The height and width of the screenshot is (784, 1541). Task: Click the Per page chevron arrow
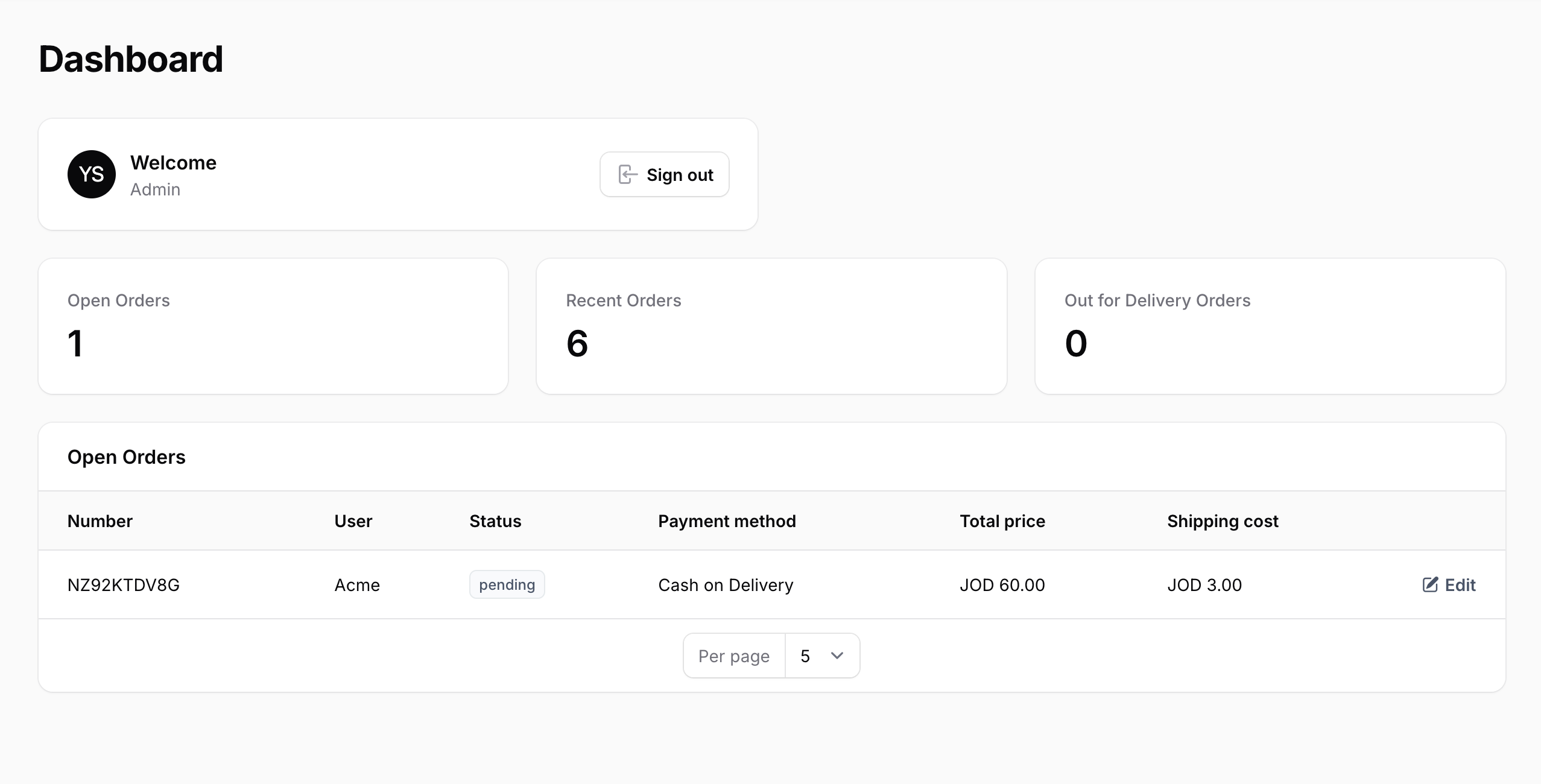(837, 656)
